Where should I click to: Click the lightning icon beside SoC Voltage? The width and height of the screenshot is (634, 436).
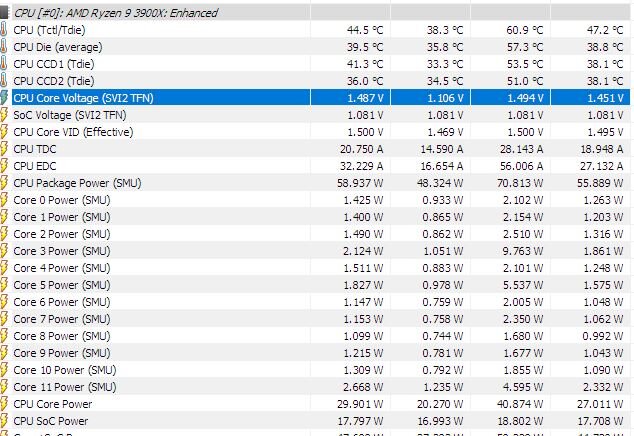point(4,115)
